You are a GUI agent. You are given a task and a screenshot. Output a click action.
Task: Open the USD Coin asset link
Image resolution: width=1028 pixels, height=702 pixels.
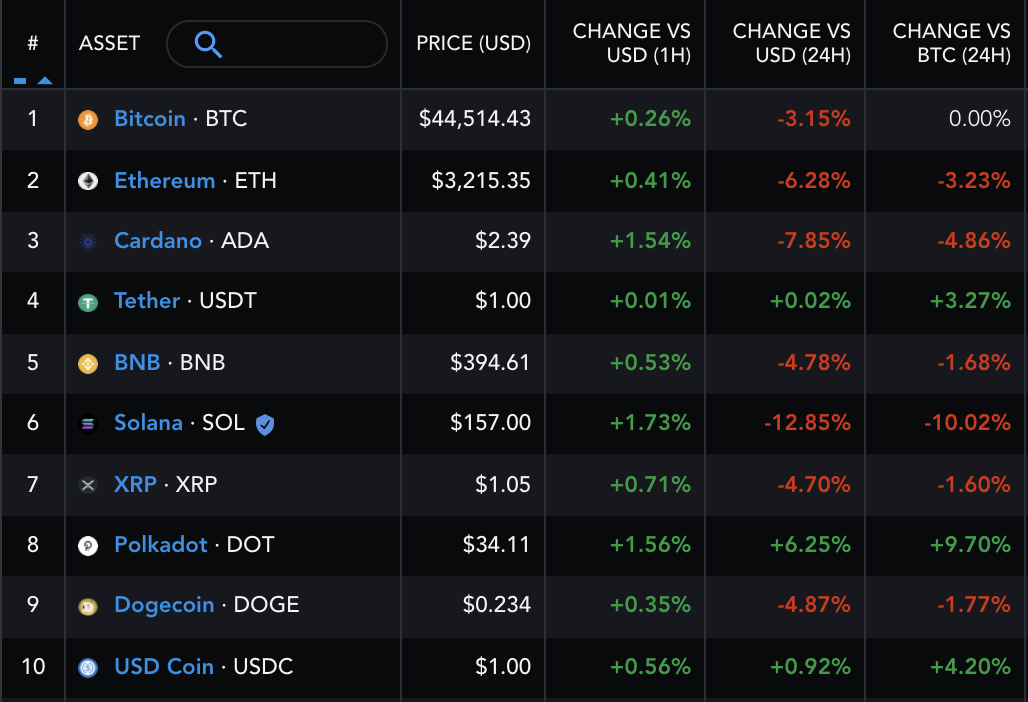click(x=164, y=667)
